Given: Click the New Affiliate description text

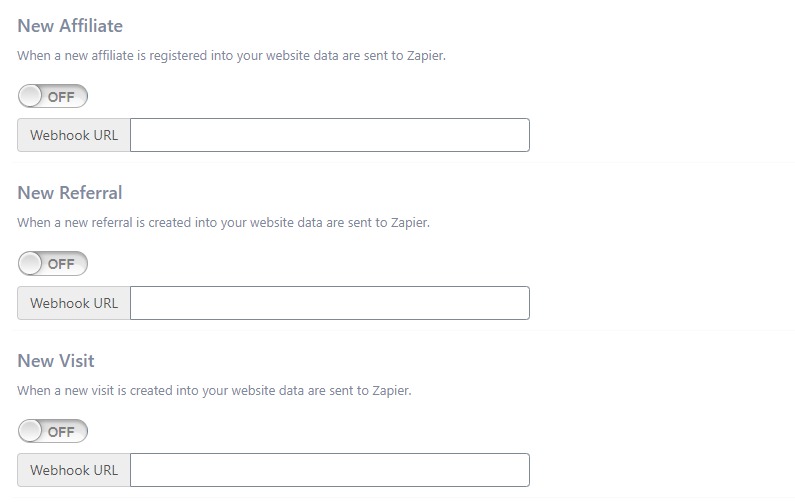Looking at the screenshot, I should click(231, 56).
